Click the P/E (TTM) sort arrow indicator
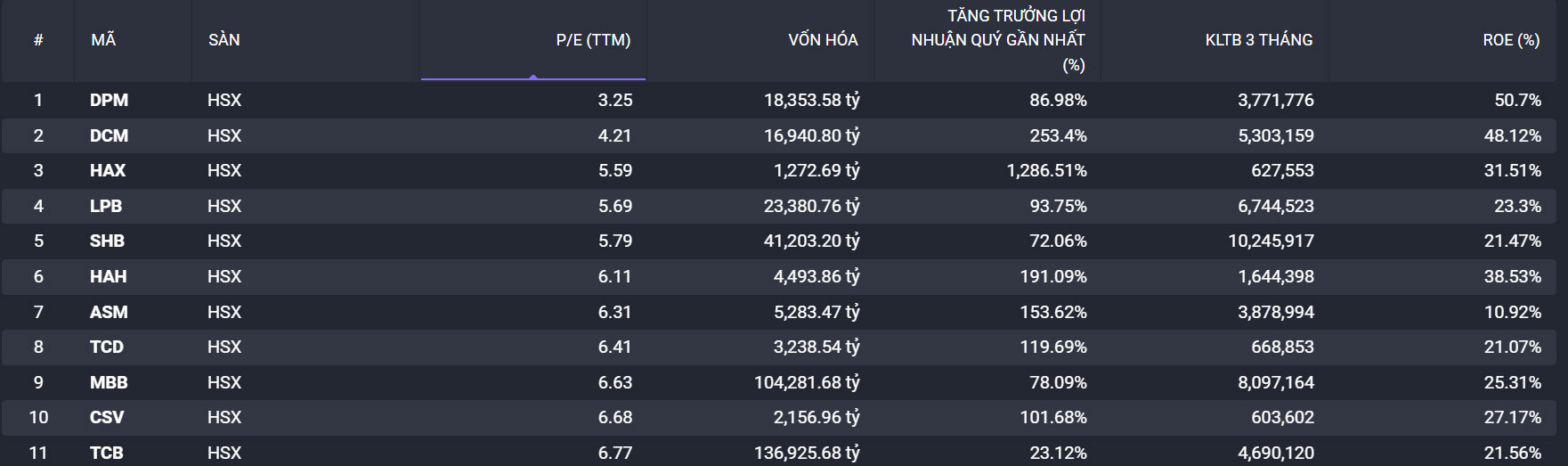The height and width of the screenshot is (466, 1568). point(532,77)
